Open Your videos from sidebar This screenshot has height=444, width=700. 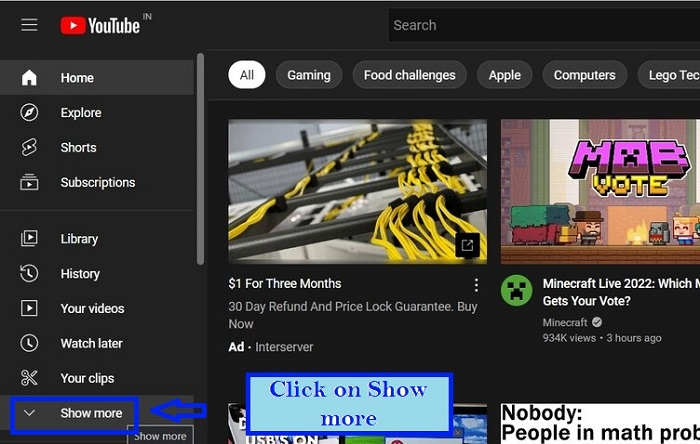click(x=97, y=308)
